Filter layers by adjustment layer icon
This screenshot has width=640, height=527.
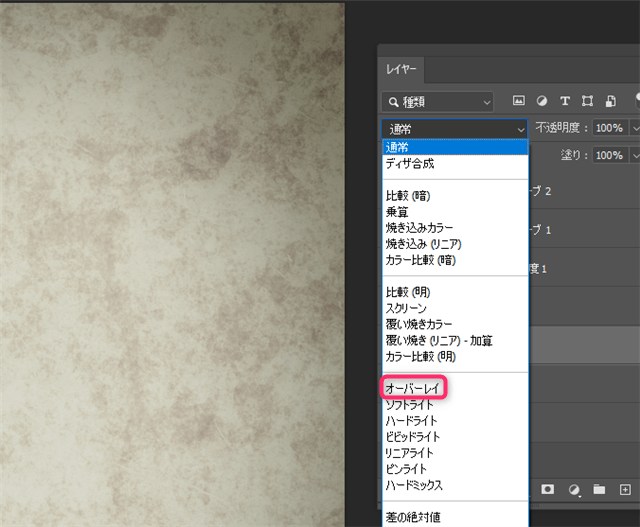pos(542,101)
